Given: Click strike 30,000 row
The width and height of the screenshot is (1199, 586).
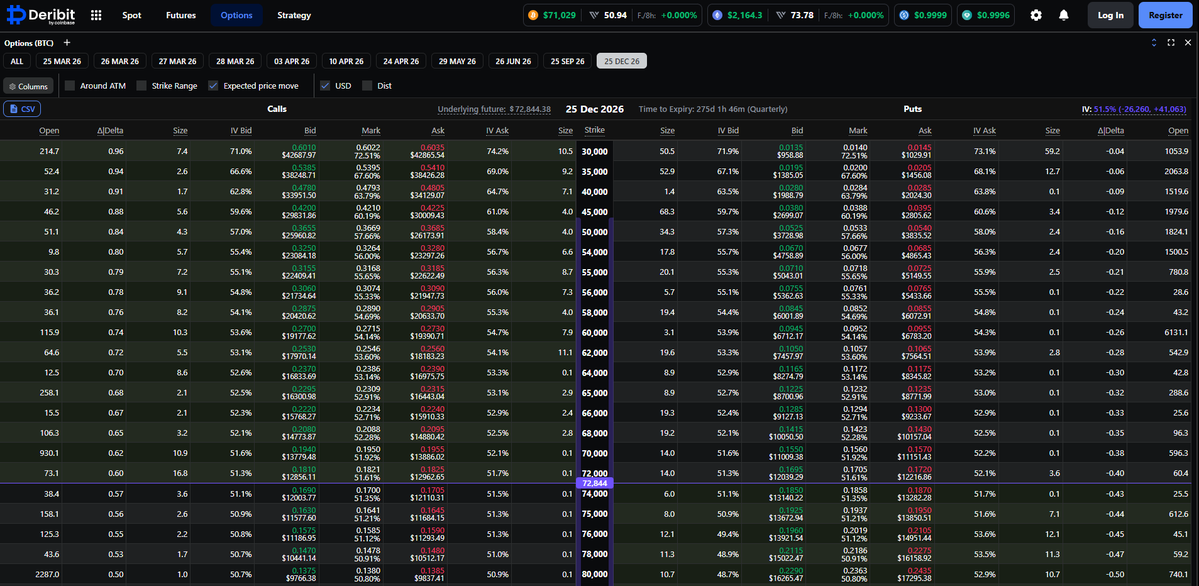Looking at the screenshot, I should tap(596, 151).
